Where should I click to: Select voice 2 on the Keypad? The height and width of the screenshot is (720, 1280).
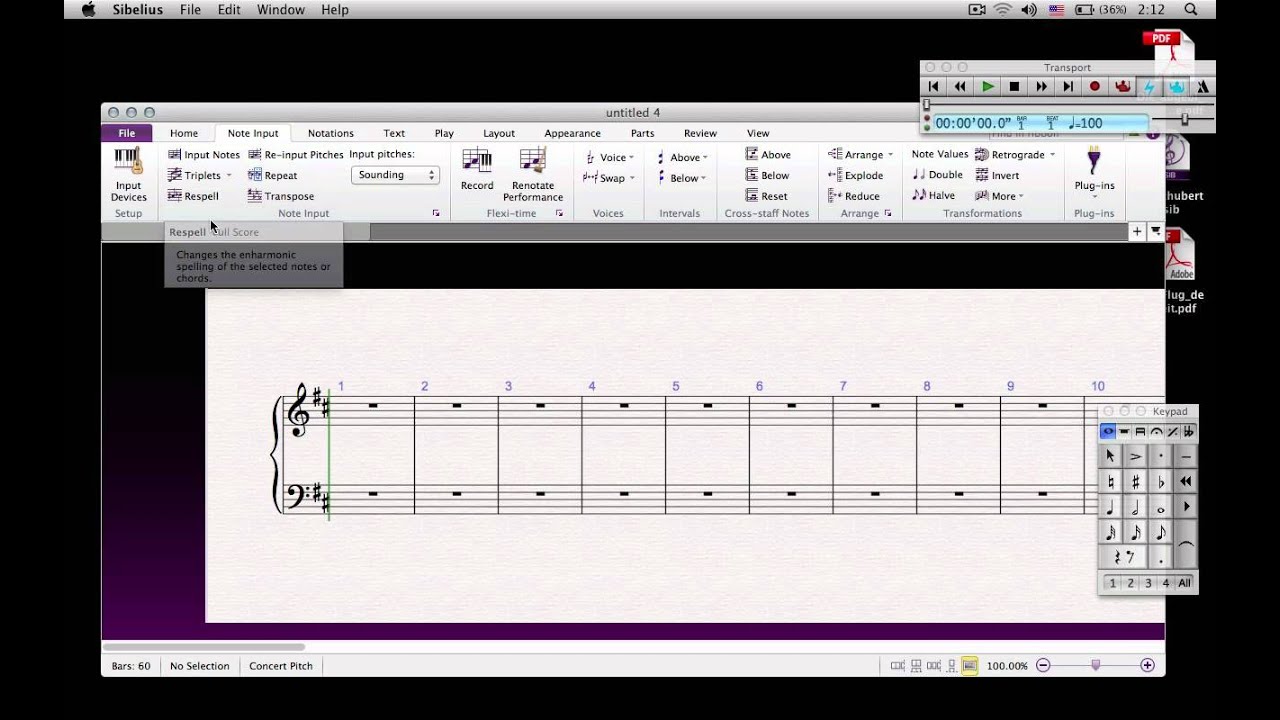pos(1130,583)
